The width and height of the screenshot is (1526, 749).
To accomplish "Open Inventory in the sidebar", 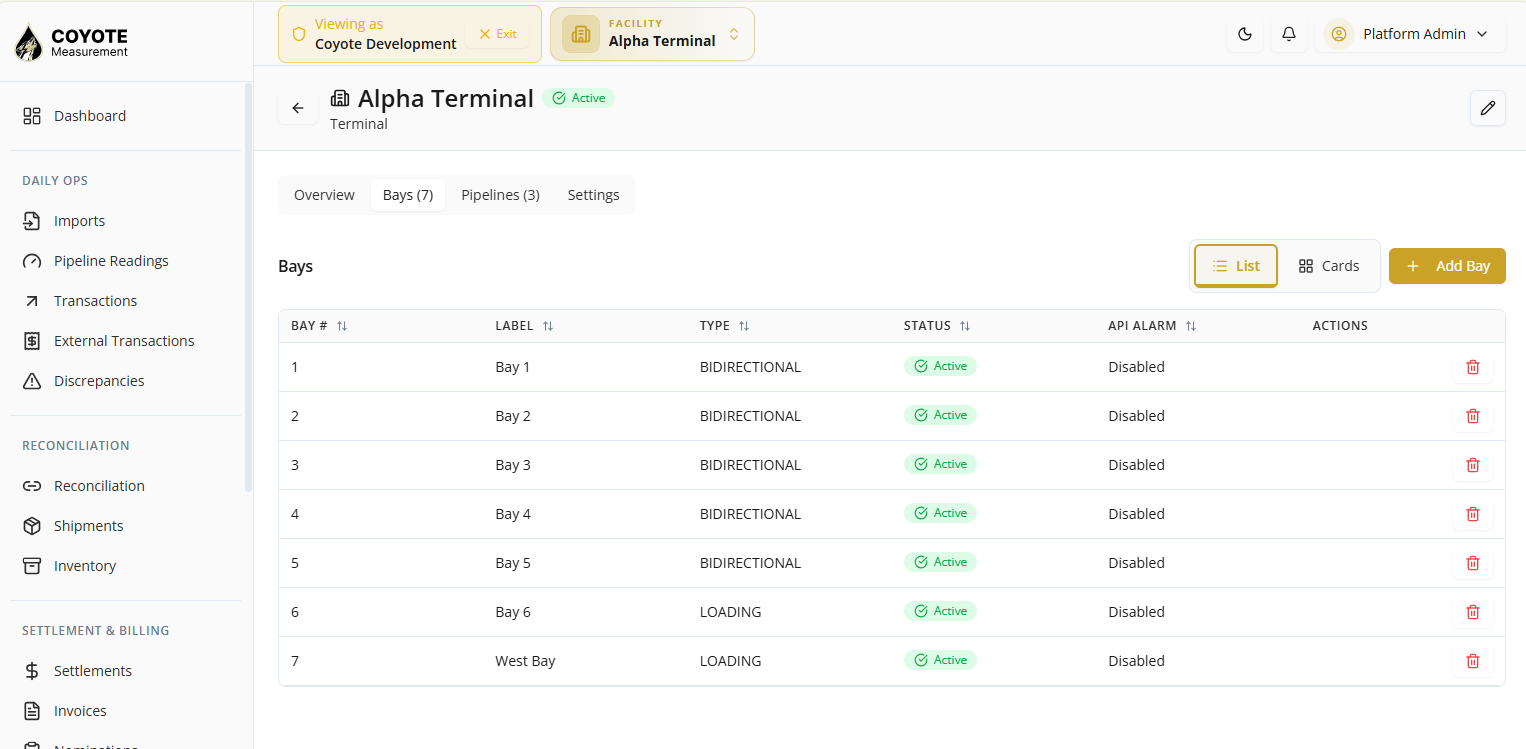I will point(125,566).
